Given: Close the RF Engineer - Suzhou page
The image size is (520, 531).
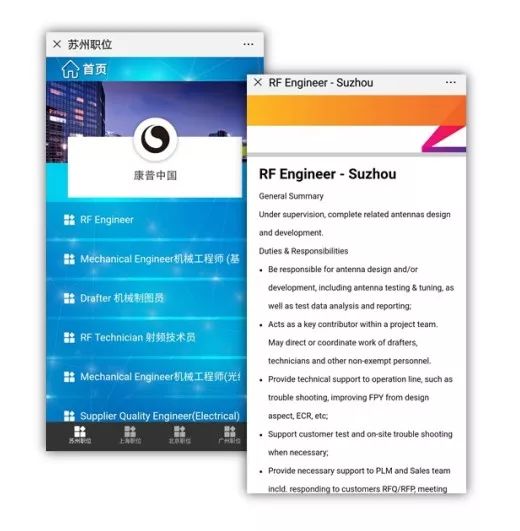Looking at the screenshot, I should coord(258,82).
